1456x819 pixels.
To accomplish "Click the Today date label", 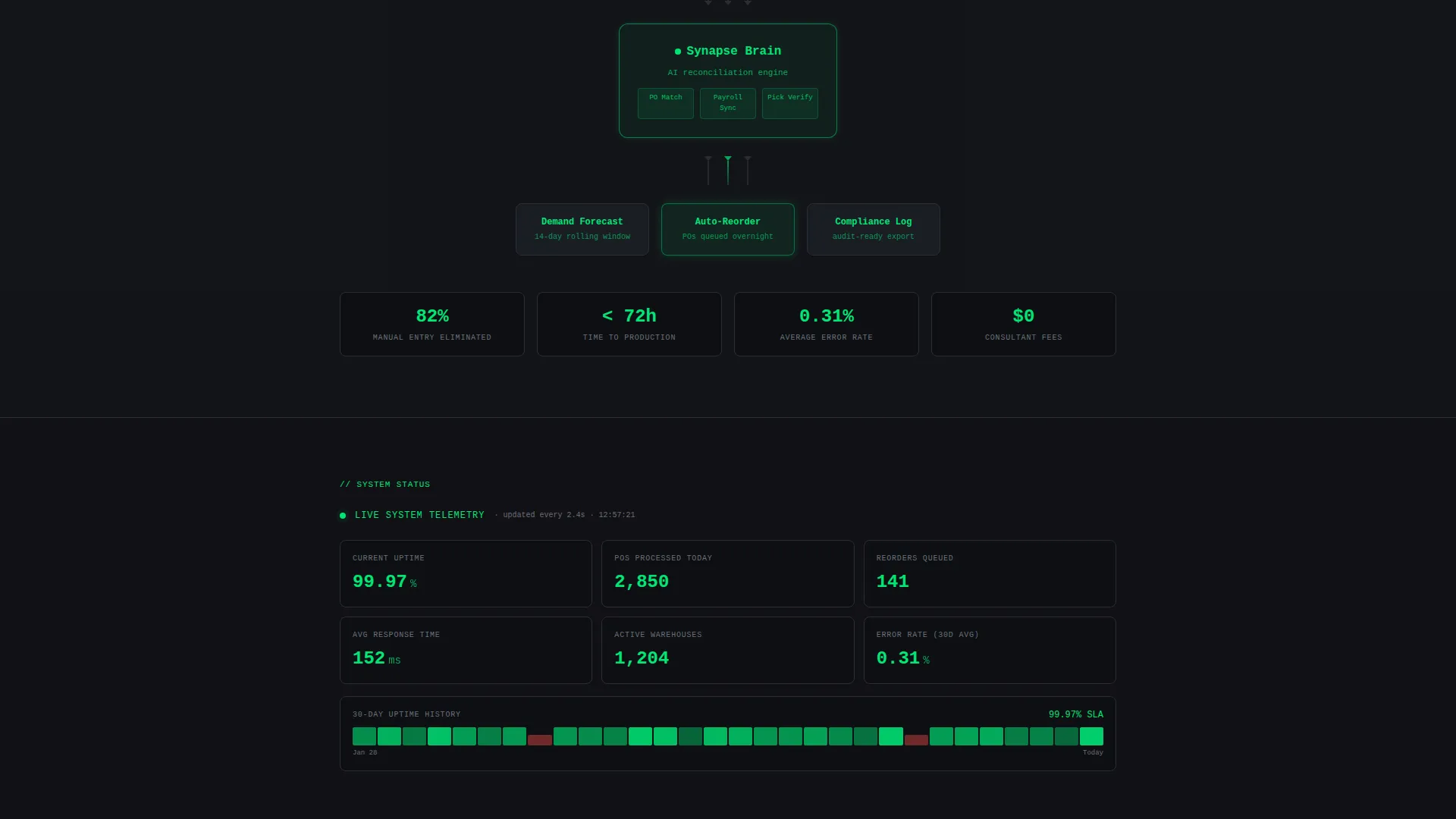I will pos(1093,753).
